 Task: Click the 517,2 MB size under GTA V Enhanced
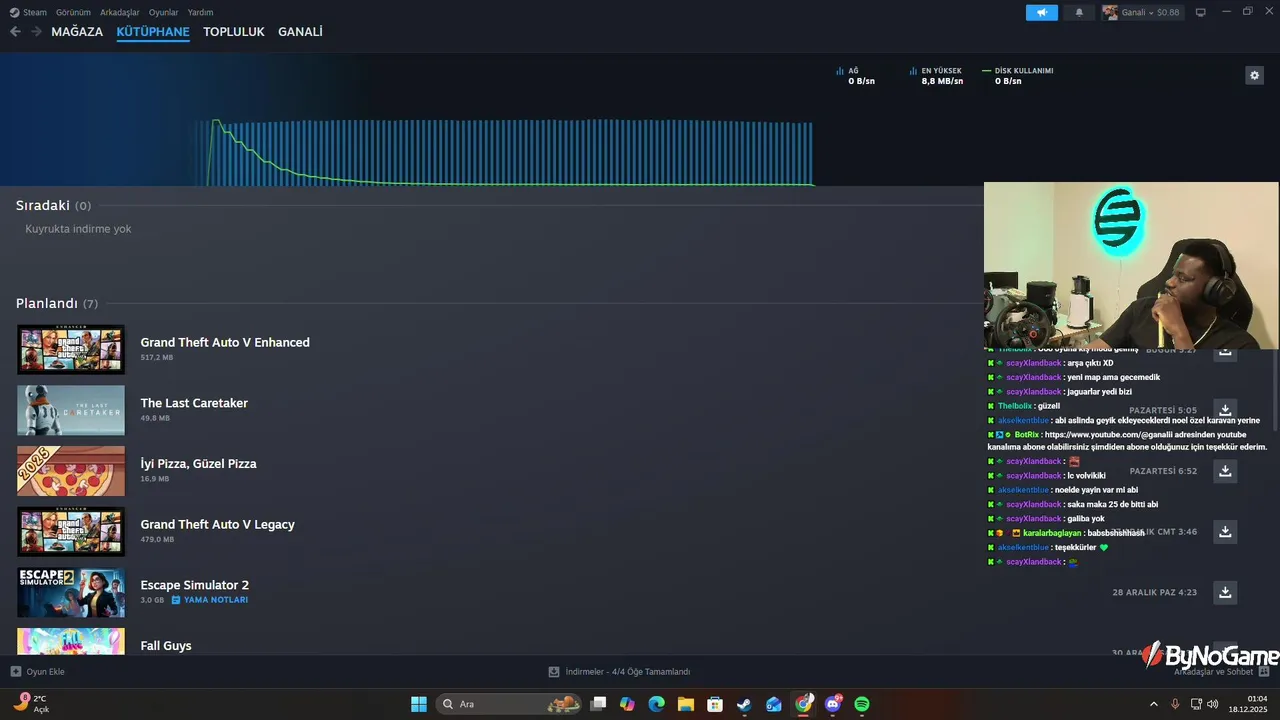point(157,357)
